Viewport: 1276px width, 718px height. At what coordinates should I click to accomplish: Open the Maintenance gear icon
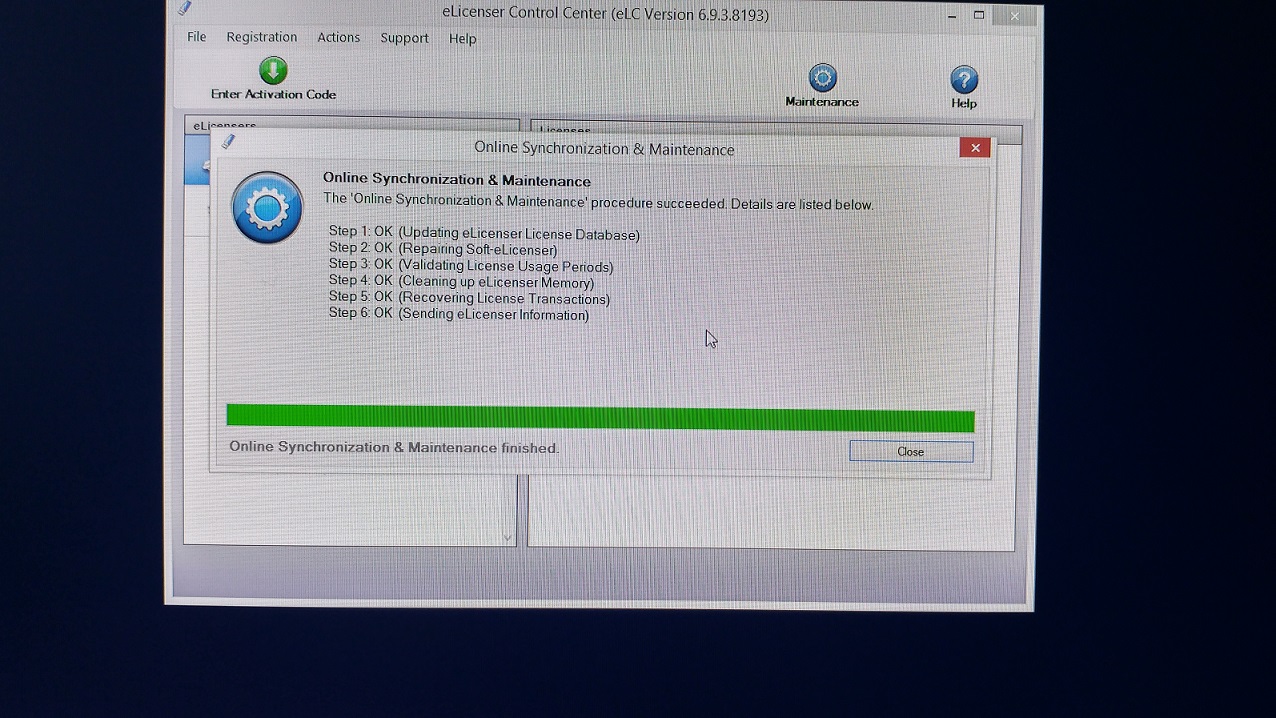[x=822, y=78]
